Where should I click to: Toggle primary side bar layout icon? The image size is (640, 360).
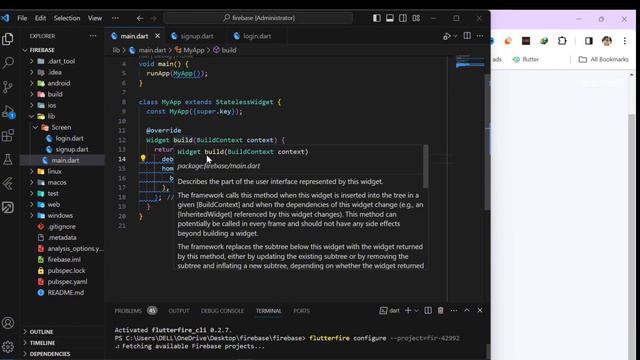377,18
